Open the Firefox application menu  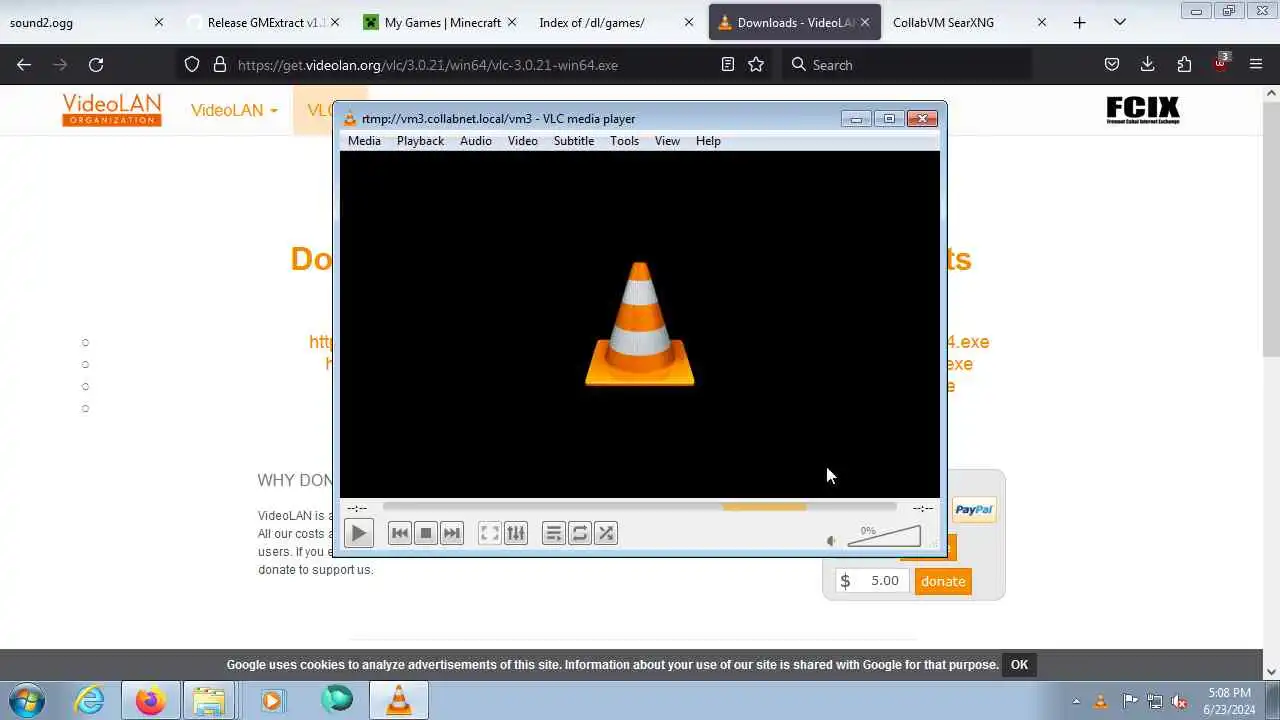click(x=1256, y=64)
